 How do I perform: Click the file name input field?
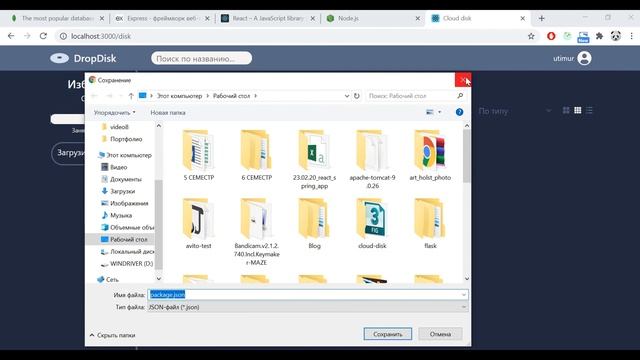(307, 295)
